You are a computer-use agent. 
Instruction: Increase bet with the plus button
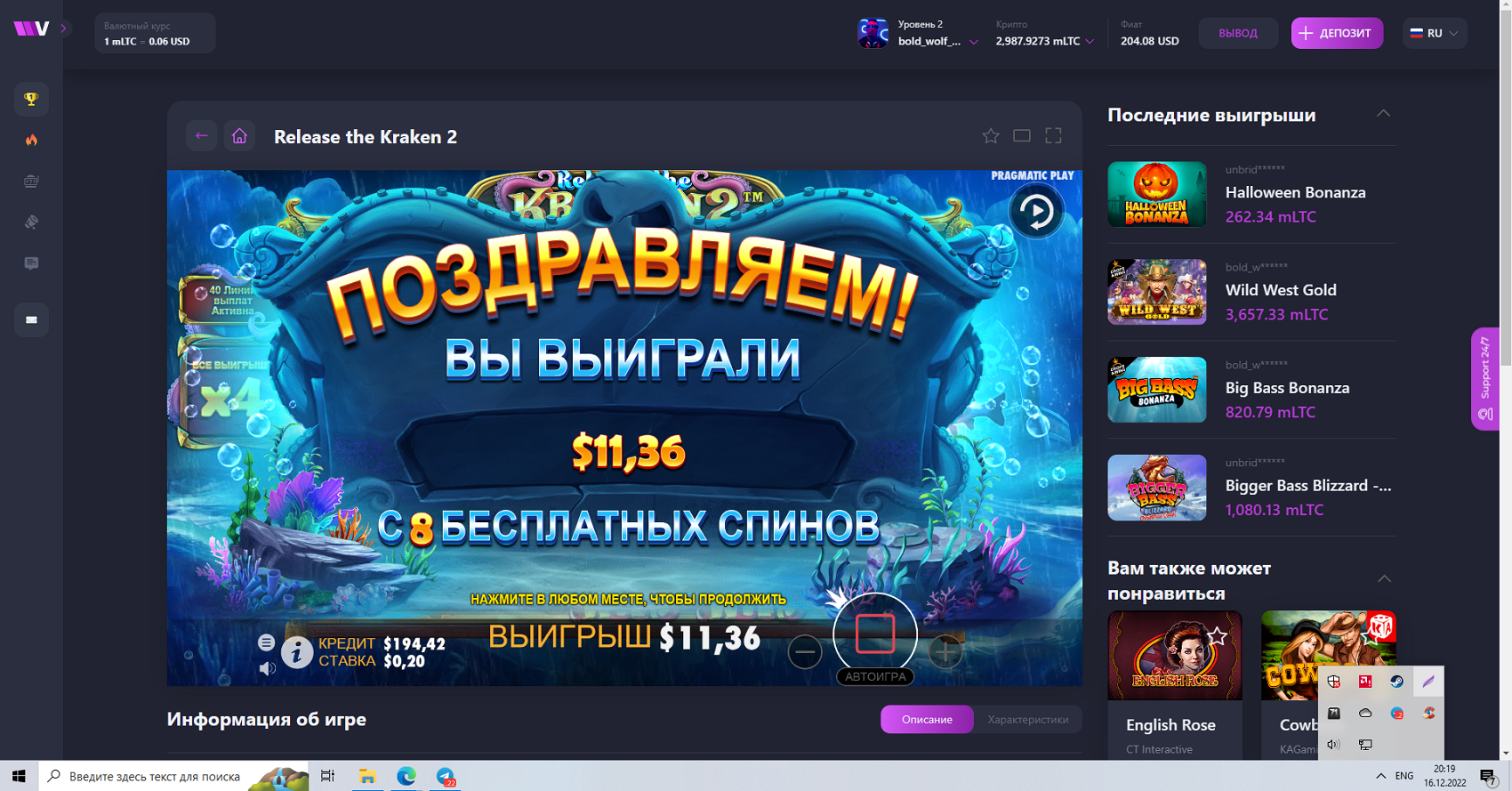coord(945,652)
